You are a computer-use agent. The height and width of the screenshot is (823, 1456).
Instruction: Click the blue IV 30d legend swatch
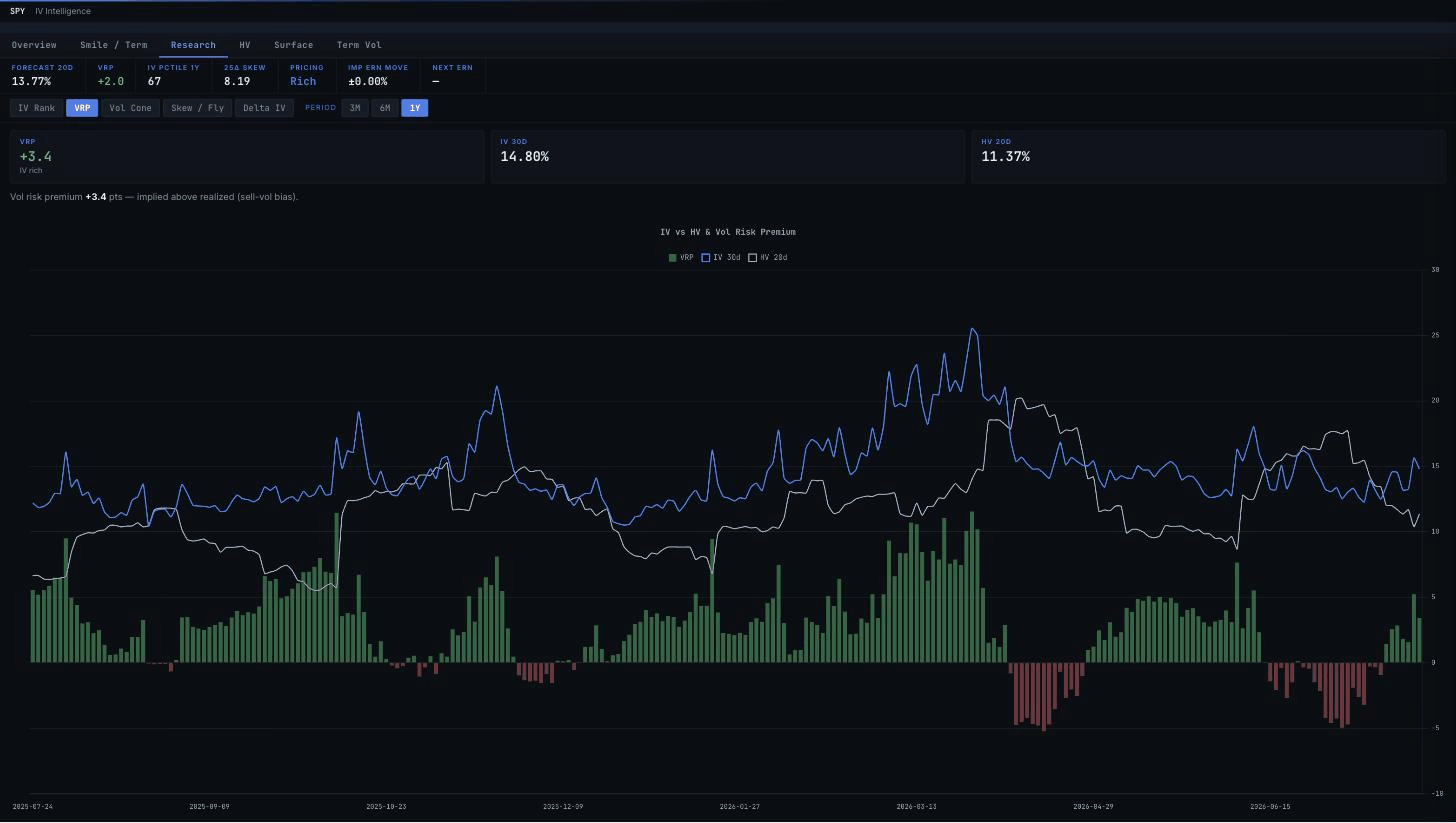(705, 258)
